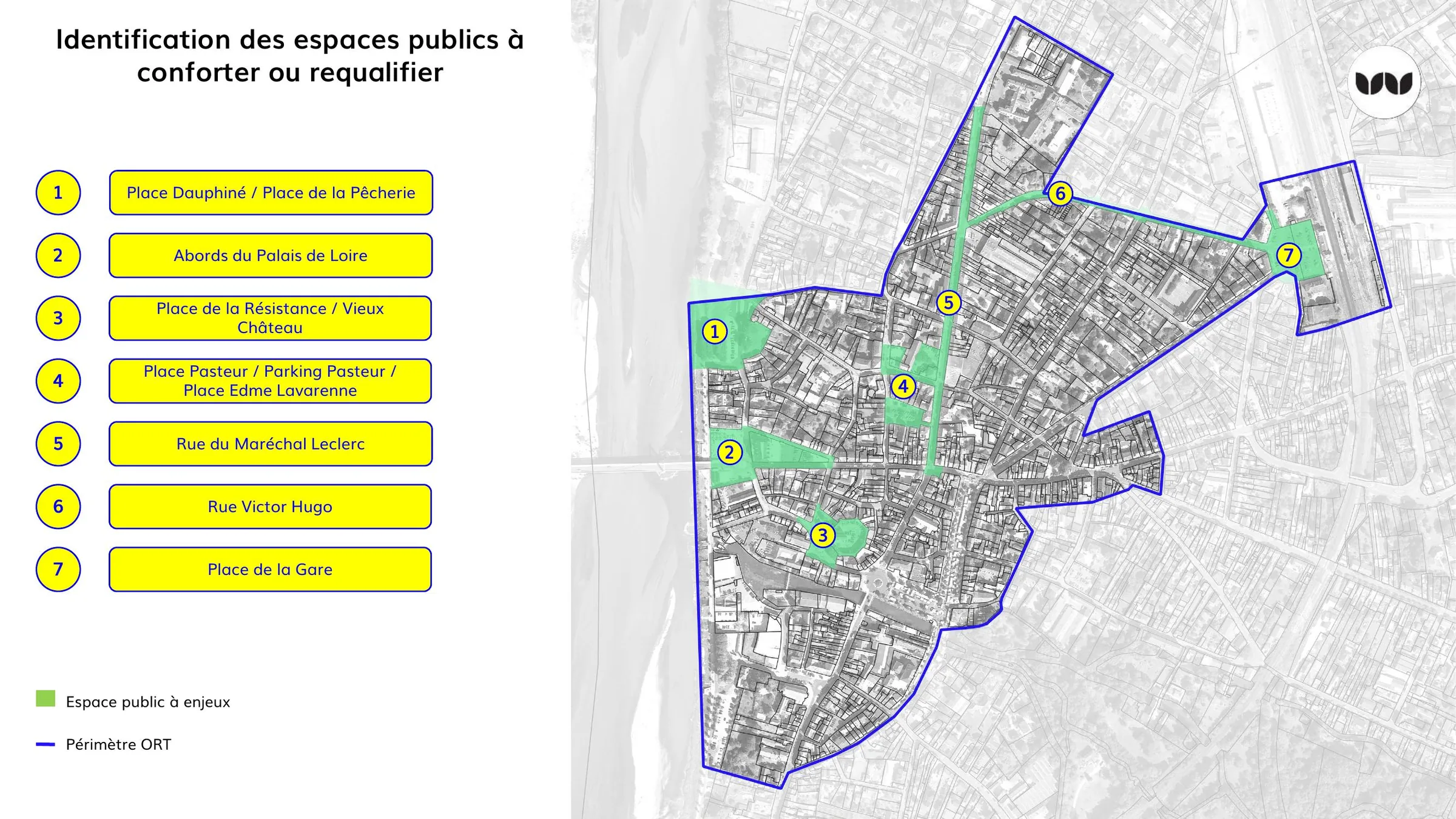Select map marker 1 near the river
Image resolution: width=1456 pixels, height=819 pixels.
[x=715, y=332]
